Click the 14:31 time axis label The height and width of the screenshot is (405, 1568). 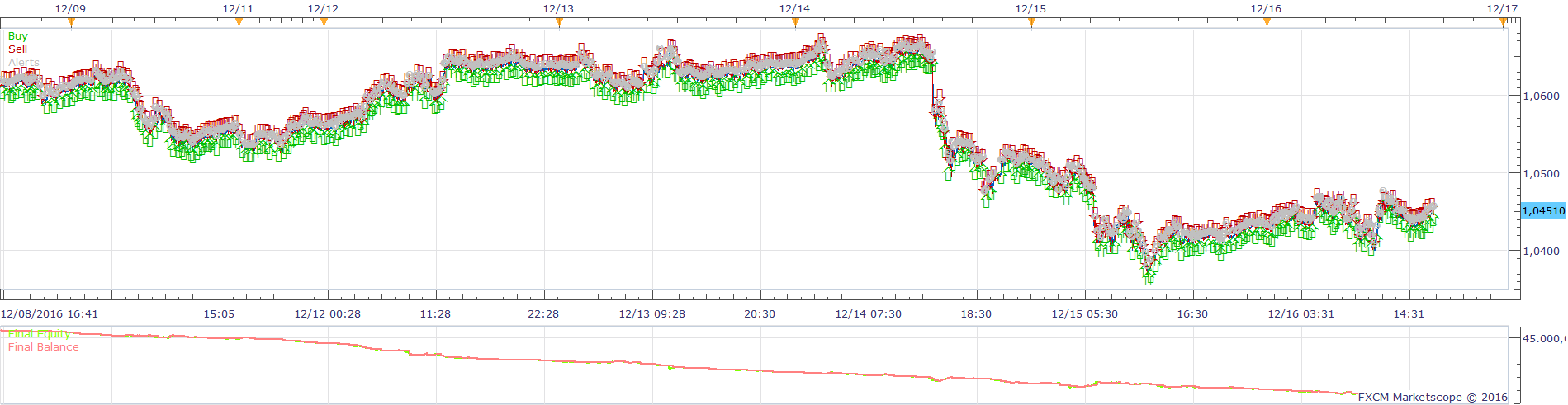(x=1409, y=314)
